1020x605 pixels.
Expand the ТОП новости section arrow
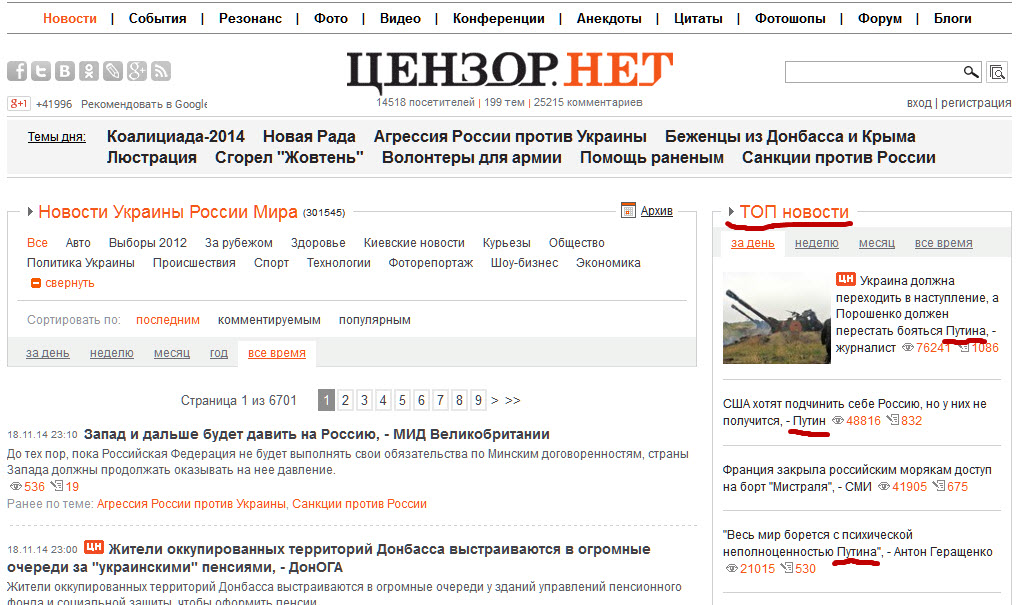coord(731,211)
